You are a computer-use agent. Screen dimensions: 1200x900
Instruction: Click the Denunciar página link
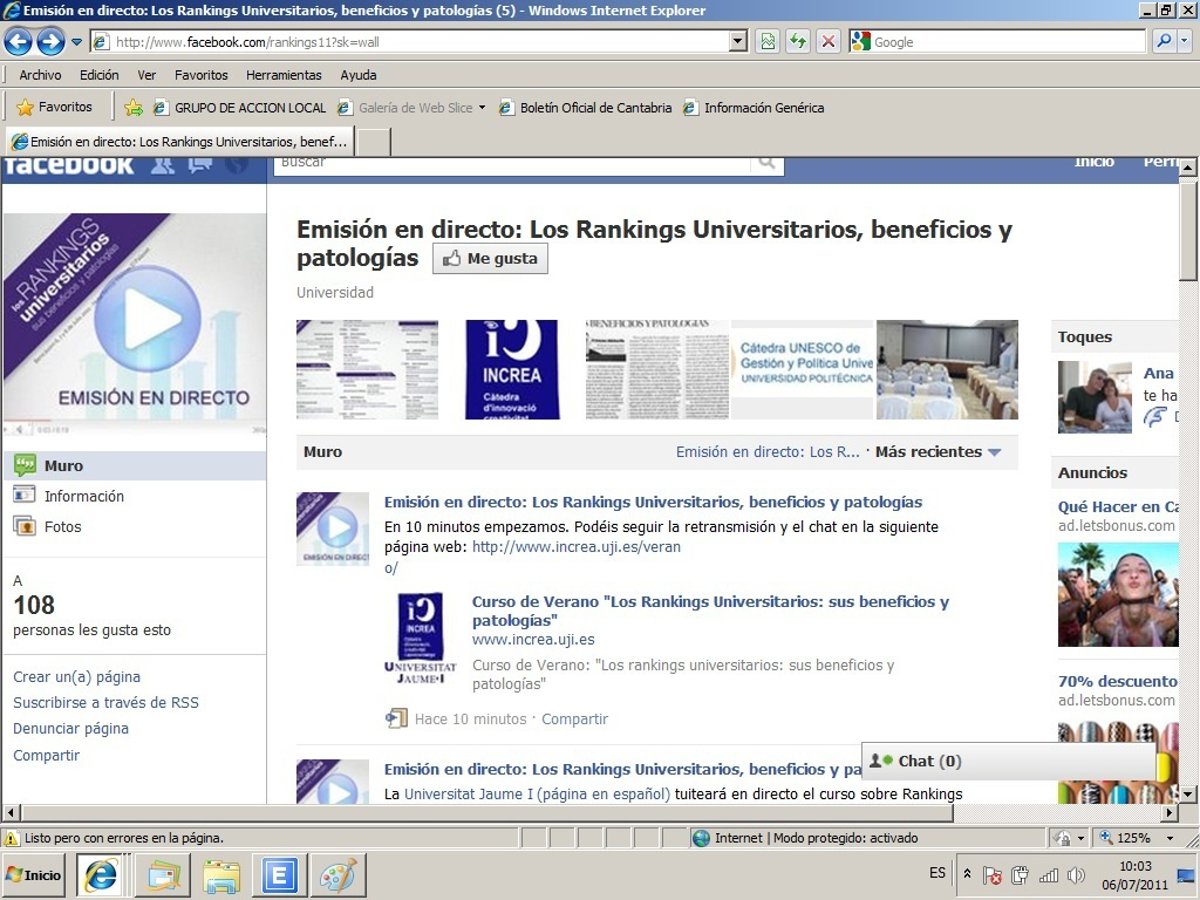tap(71, 728)
